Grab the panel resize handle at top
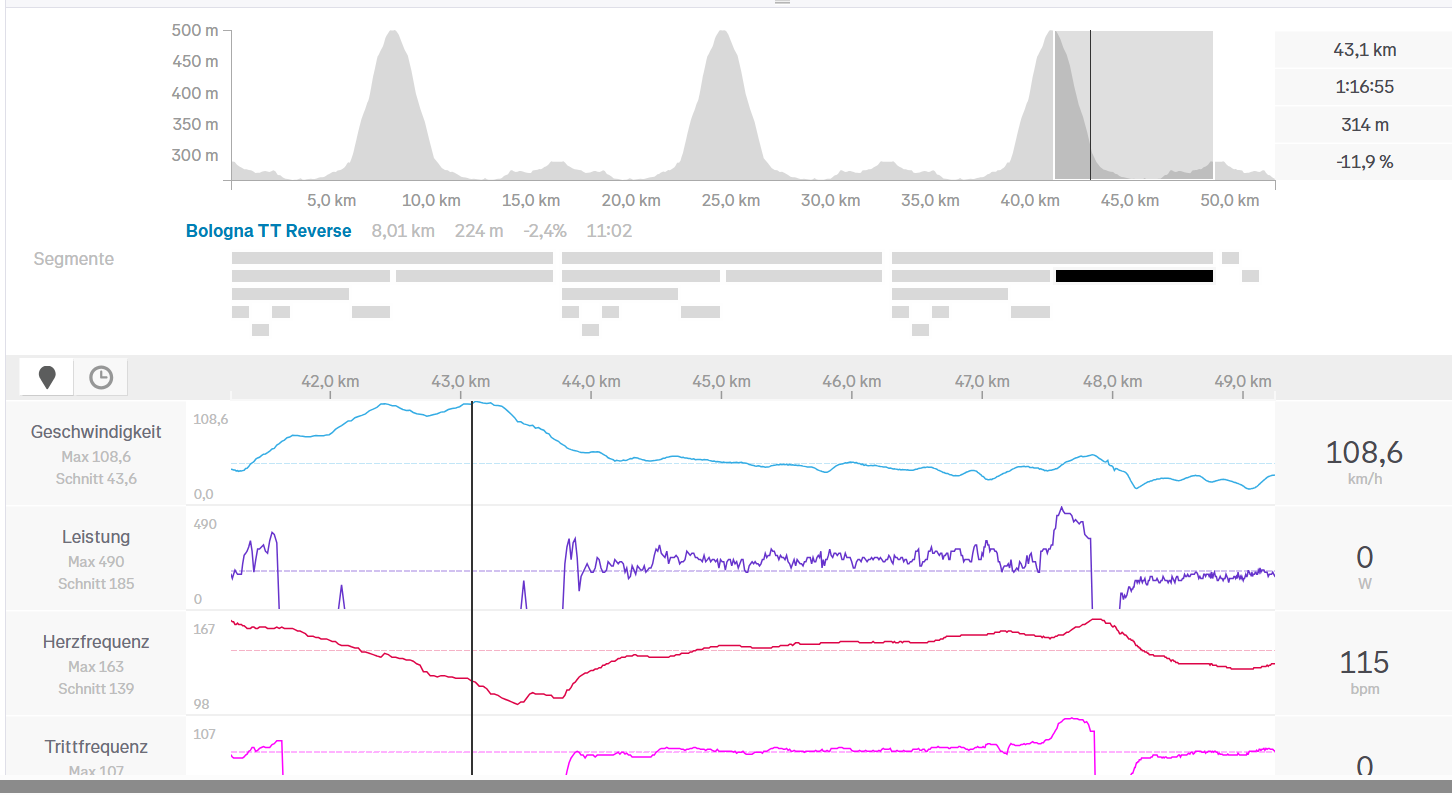The image size is (1452, 795). tap(782, 3)
